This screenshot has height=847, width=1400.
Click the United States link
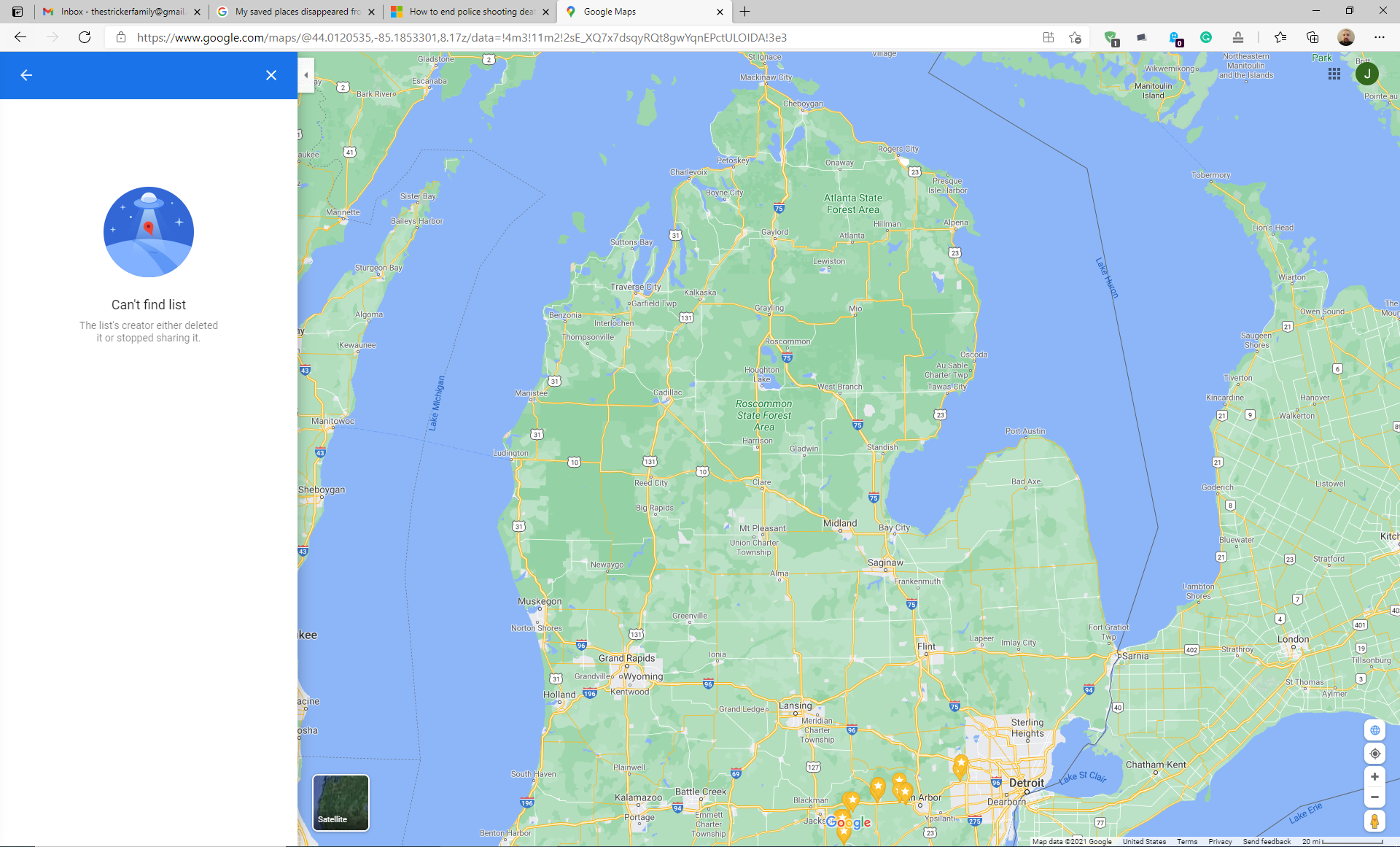[1144, 842]
